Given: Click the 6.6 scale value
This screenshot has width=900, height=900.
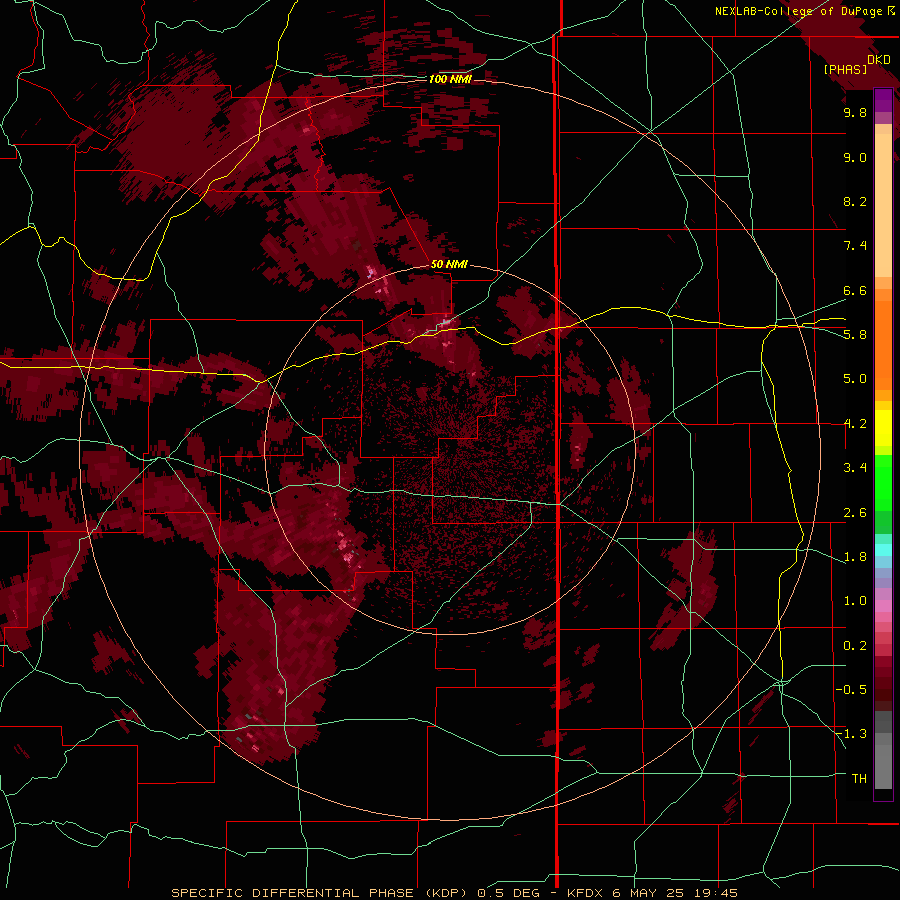Looking at the screenshot, I should click(855, 290).
